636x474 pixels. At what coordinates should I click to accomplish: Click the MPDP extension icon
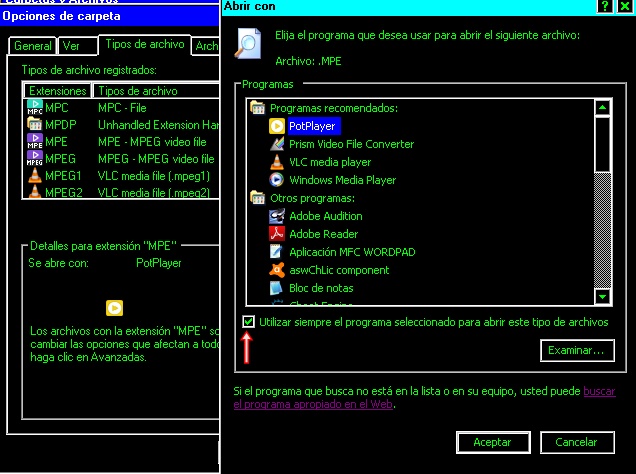coord(35,124)
